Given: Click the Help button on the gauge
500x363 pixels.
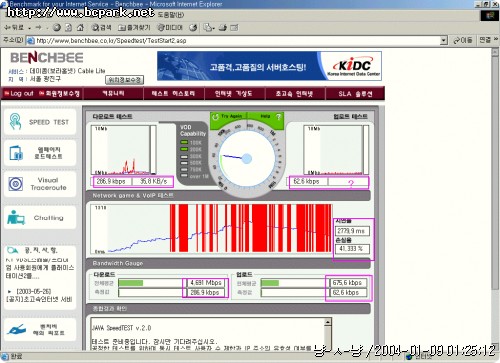Looking at the screenshot, I should pos(266,116).
